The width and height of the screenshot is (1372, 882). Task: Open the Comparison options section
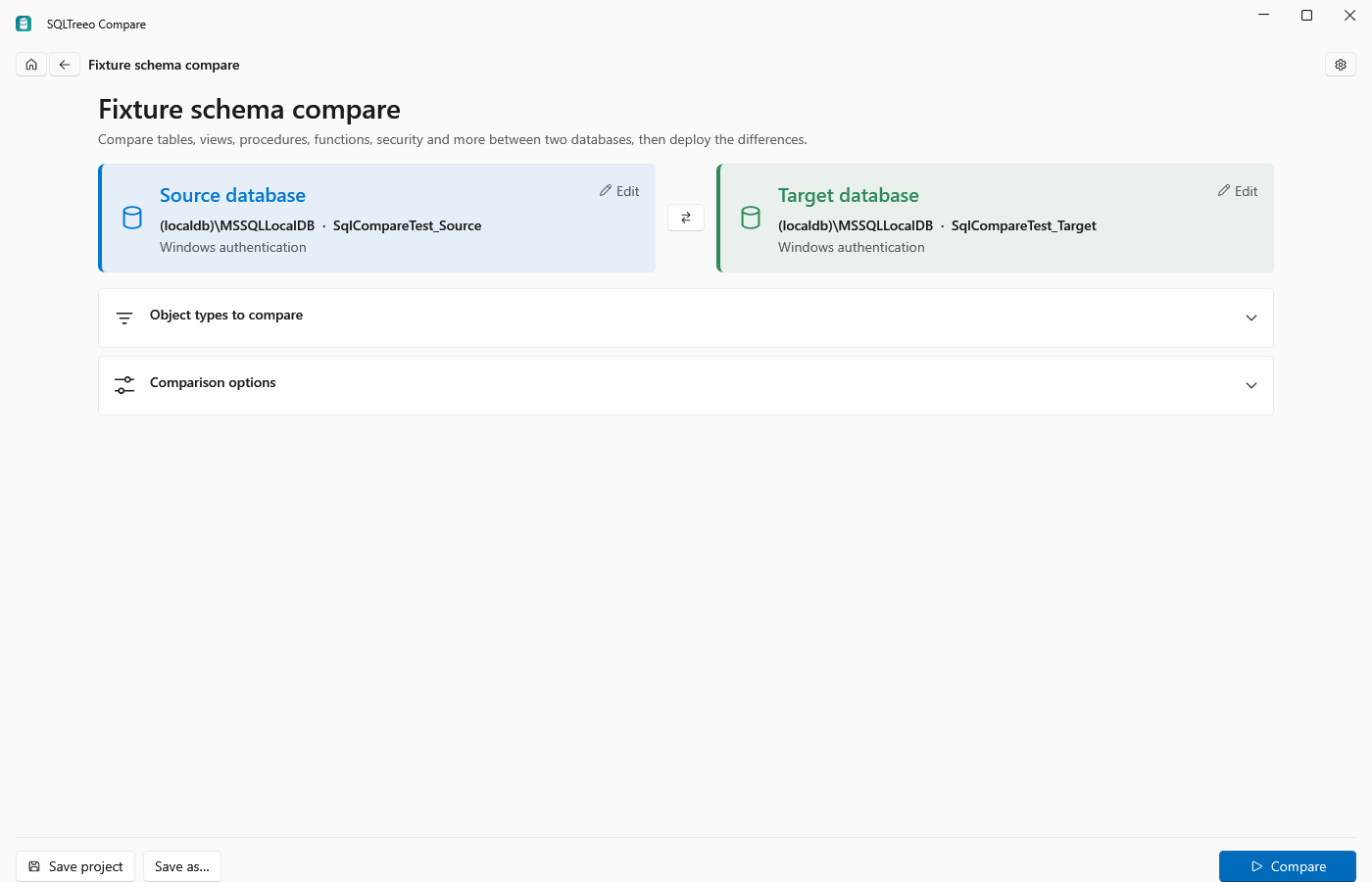point(686,385)
